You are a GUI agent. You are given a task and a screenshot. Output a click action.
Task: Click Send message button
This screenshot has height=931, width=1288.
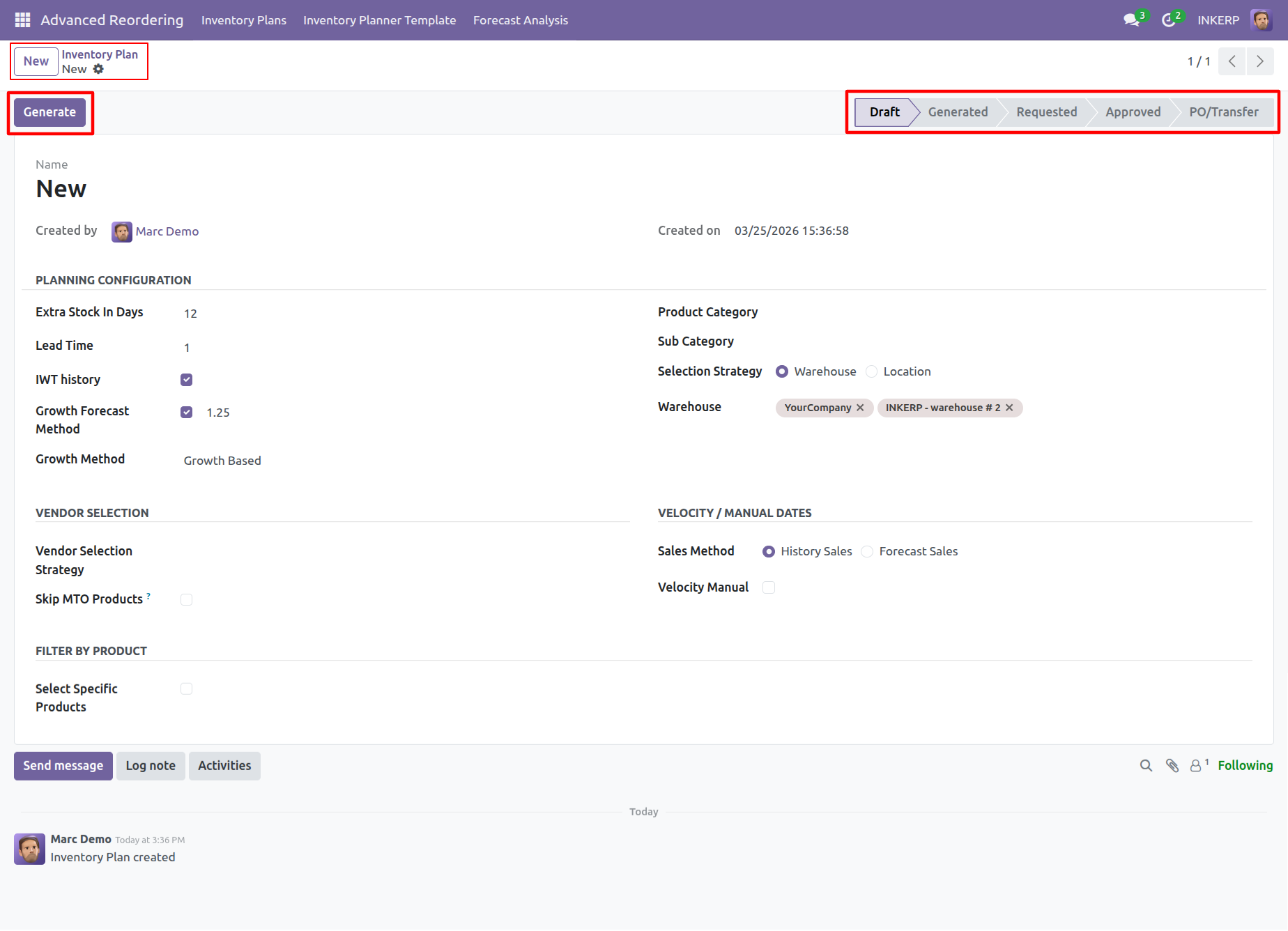tap(63, 766)
